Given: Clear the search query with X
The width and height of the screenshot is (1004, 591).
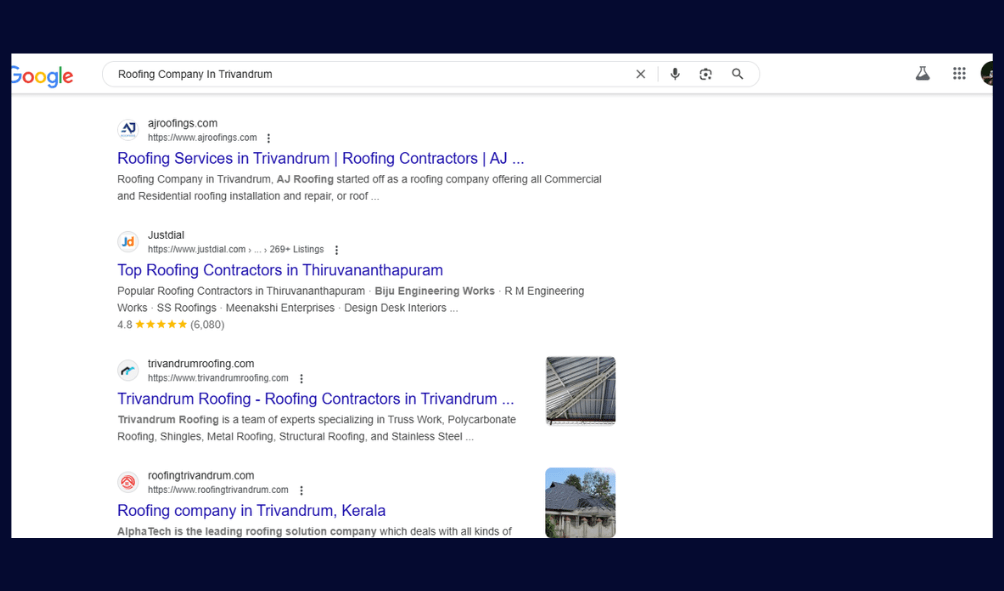Looking at the screenshot, I should (x=640, y=74).
